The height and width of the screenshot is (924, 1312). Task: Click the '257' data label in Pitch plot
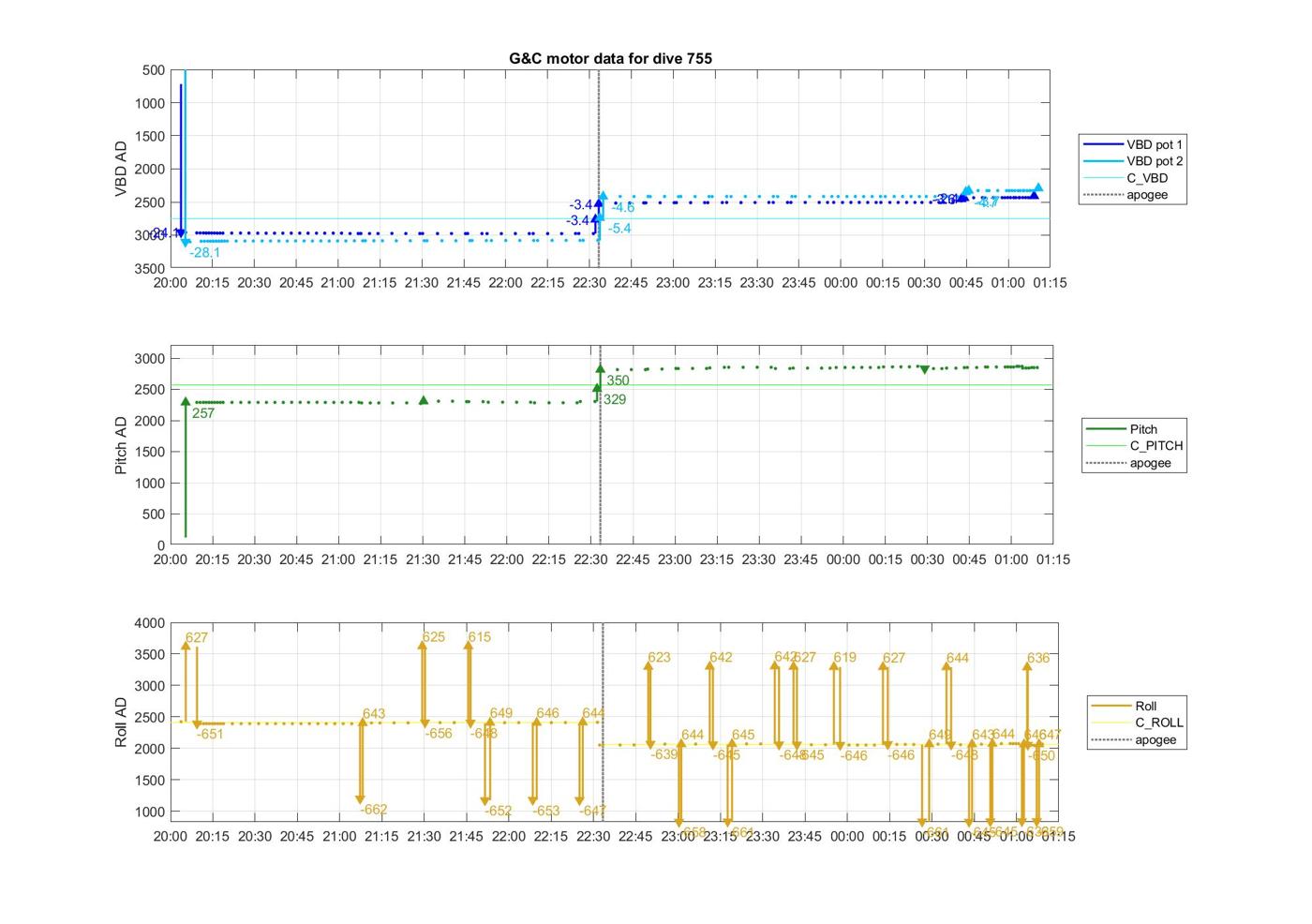(x=203, y=413)
